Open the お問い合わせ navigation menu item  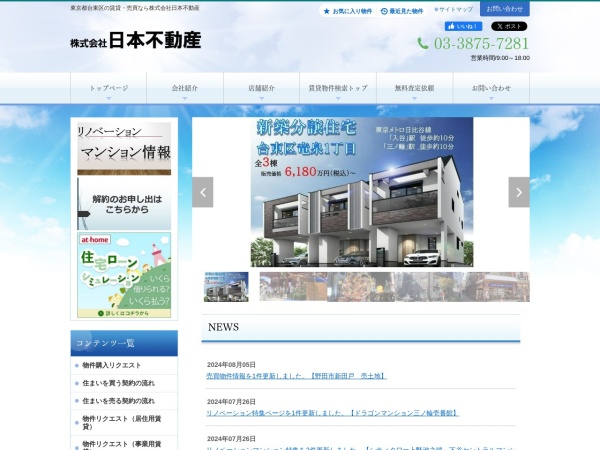(x=491, y=88)
